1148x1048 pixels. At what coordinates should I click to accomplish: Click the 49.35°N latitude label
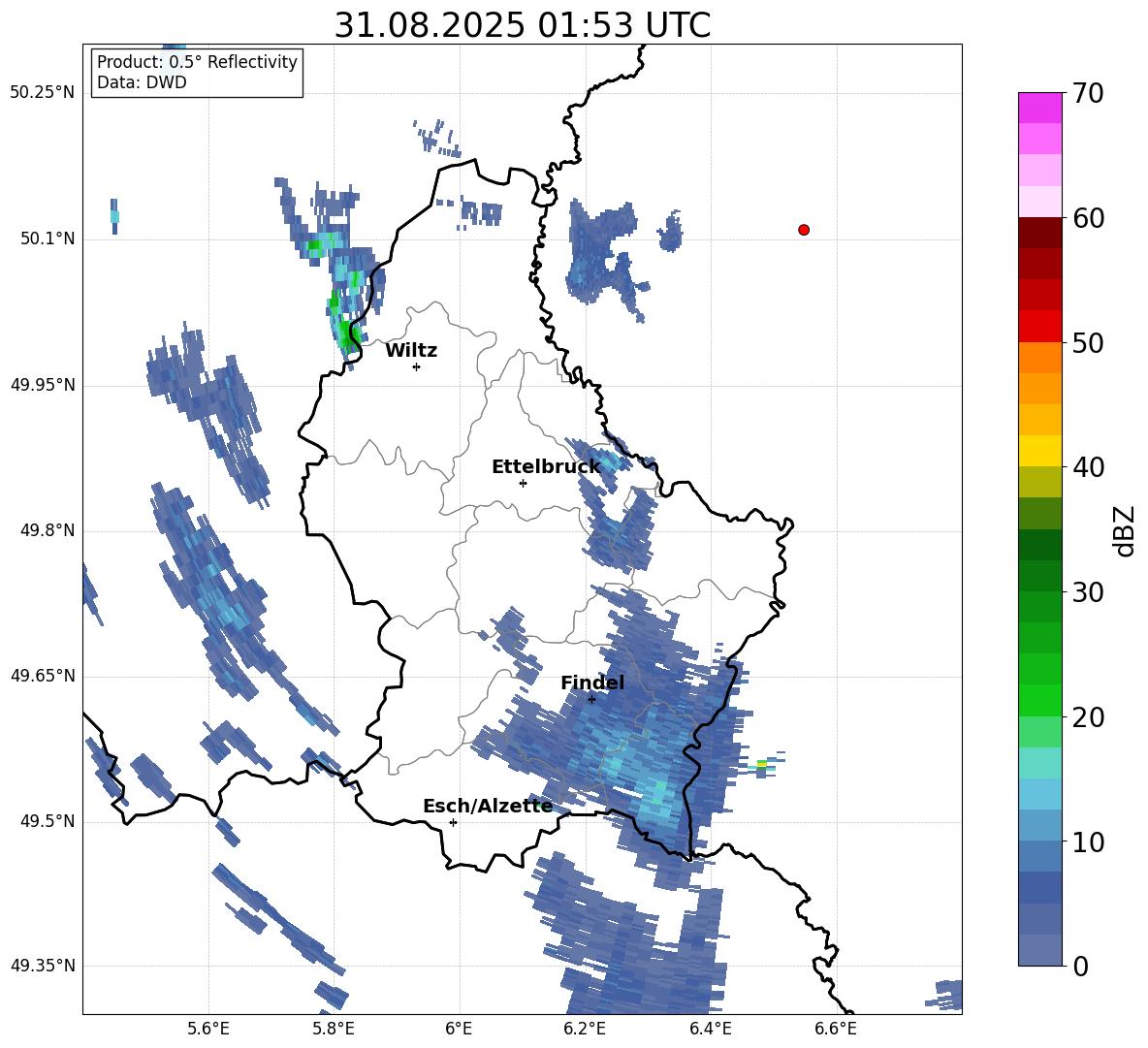42,966
